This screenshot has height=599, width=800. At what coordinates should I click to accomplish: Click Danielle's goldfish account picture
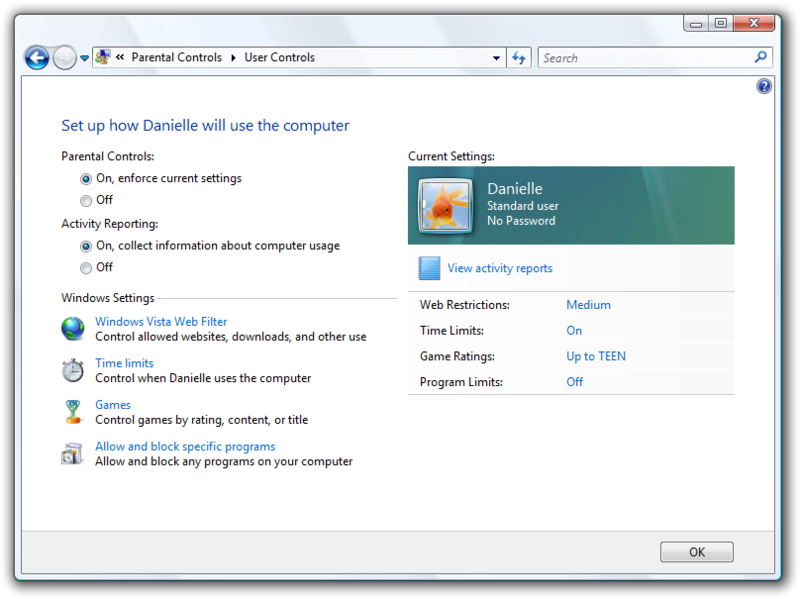[x=445, y=206]
